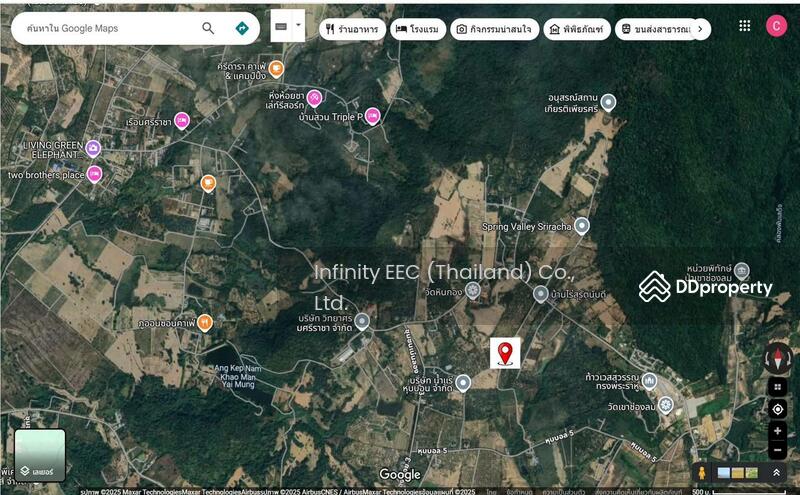Click the Google logo at bottom
800x495 pixels.
click(x=399, y=475)
